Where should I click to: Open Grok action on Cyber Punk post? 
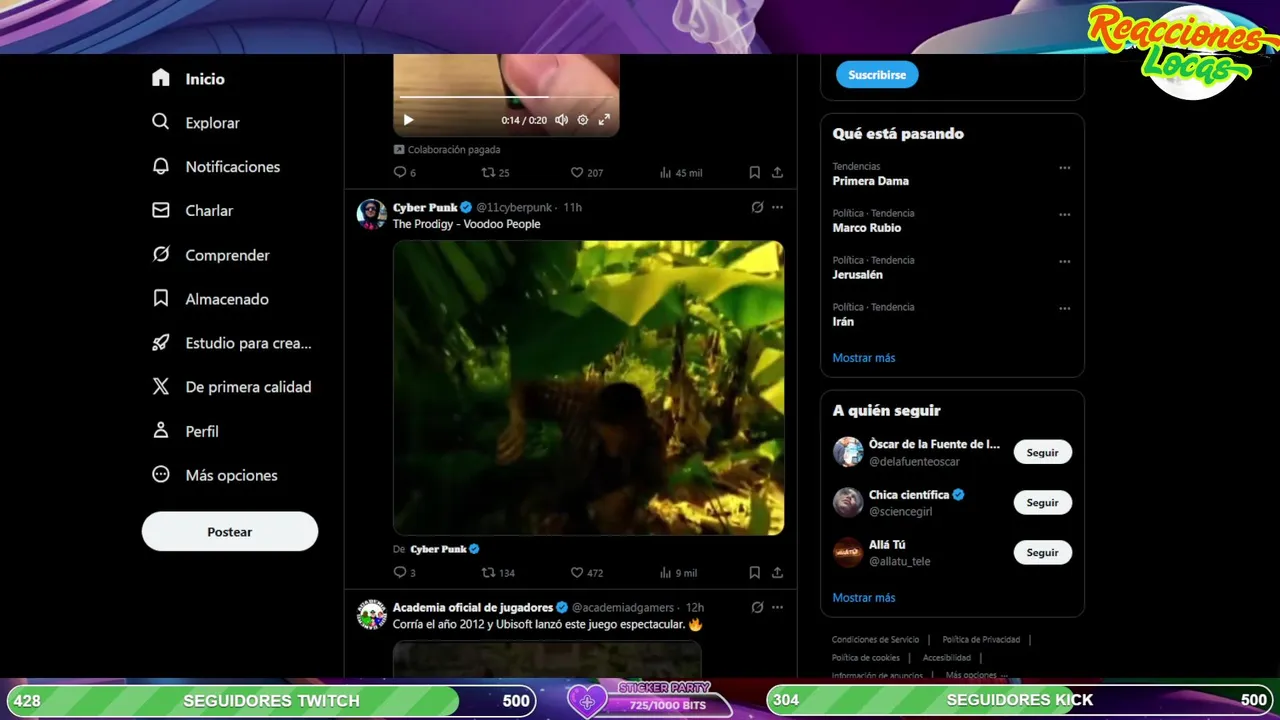(x=757, y=207)
